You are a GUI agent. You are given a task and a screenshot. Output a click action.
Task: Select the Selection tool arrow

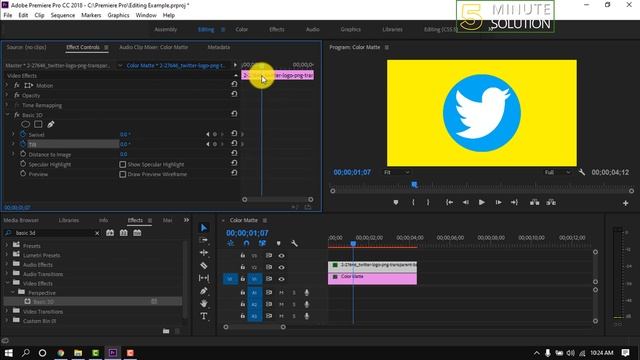[x=204, y=228]
